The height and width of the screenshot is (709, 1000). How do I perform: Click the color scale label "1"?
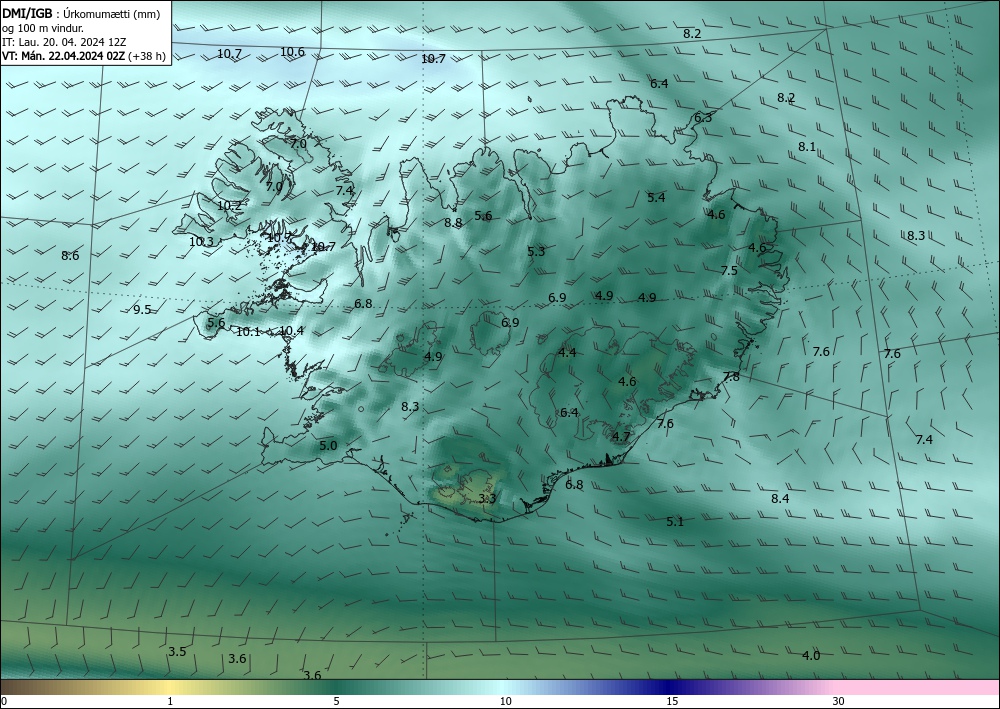click(170, 702)
